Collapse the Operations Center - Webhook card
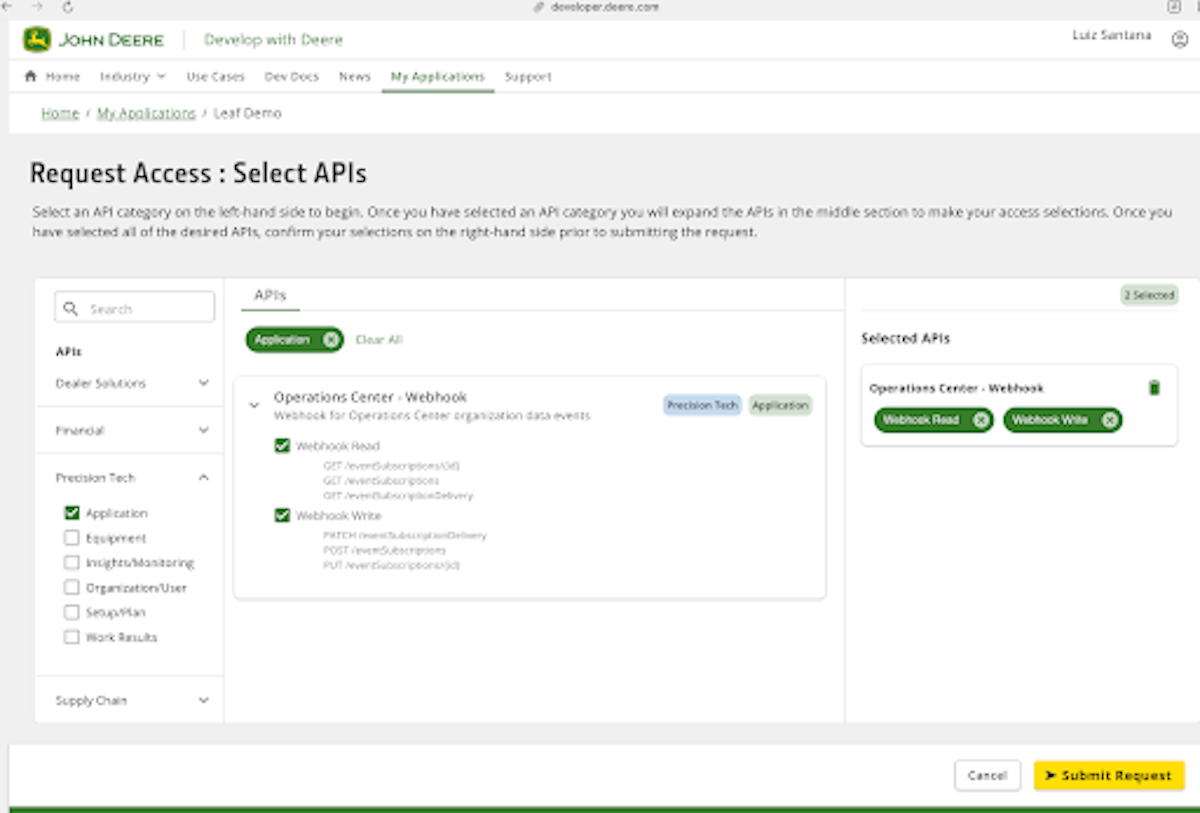This screenshot has height=813, width=1200. pyautogui.click(x=254, y=405)
